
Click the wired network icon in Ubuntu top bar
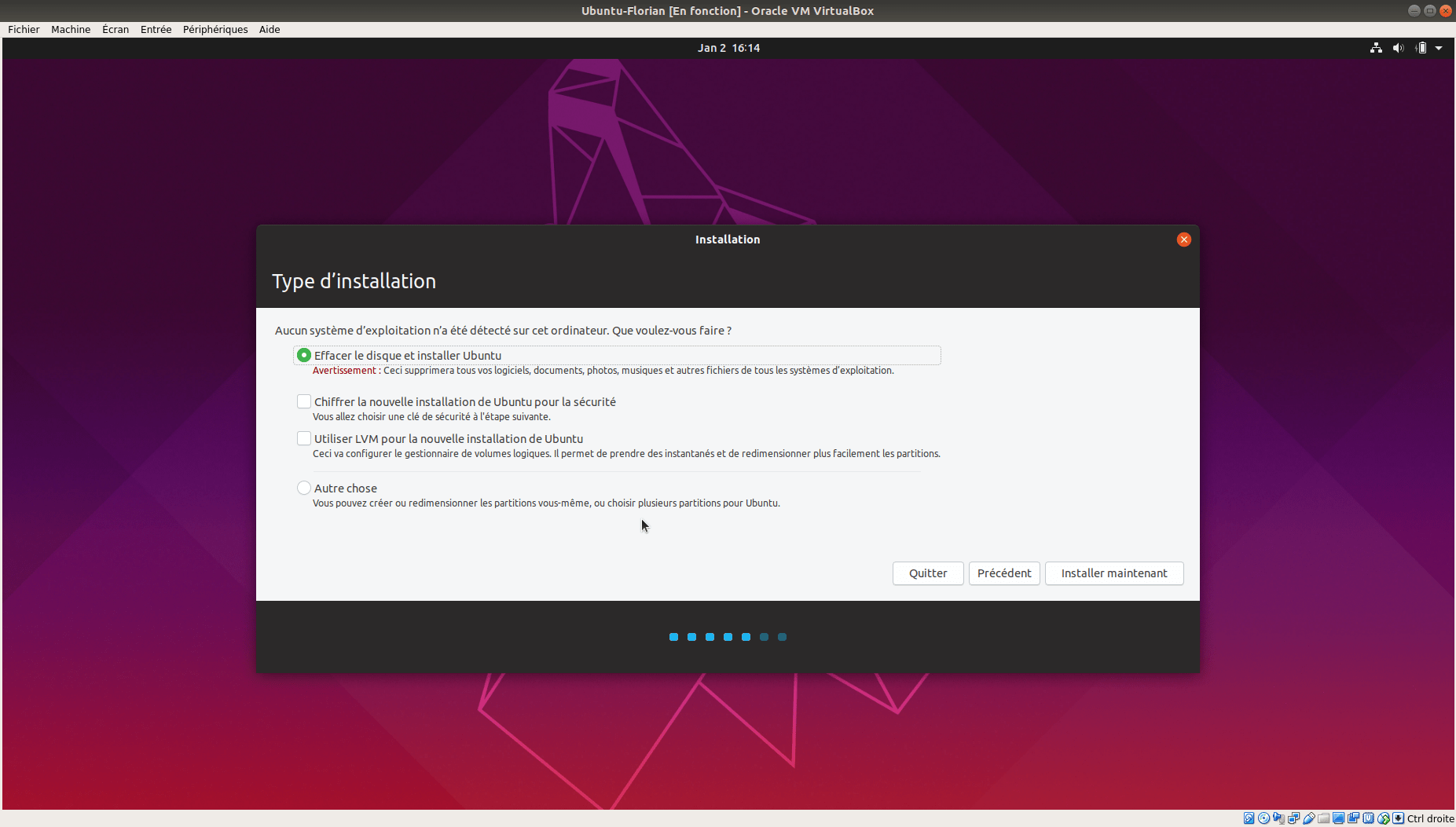[1376, 48]
